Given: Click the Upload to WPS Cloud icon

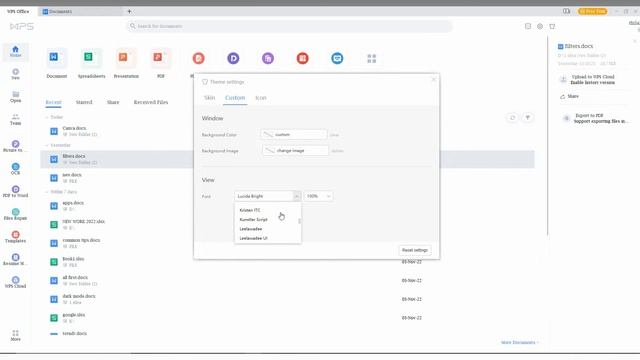Looking at the screenshot, I should click(x=563, y=80).
